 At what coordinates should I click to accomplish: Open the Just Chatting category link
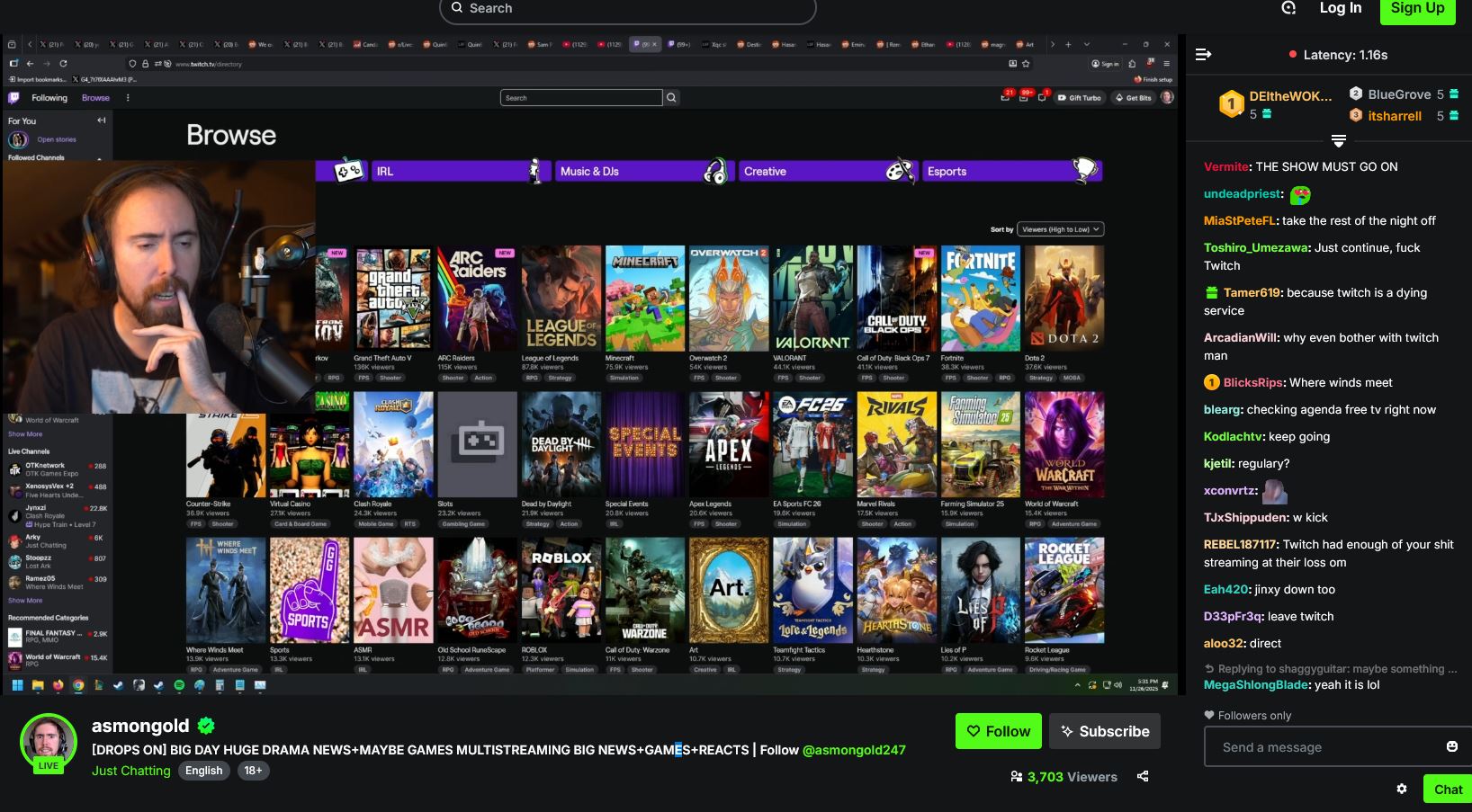[131, 771]
